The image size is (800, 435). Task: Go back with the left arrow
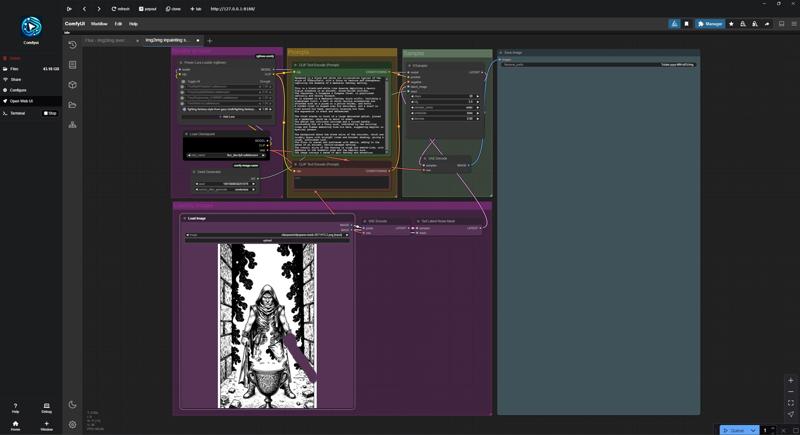click(84, 9)
